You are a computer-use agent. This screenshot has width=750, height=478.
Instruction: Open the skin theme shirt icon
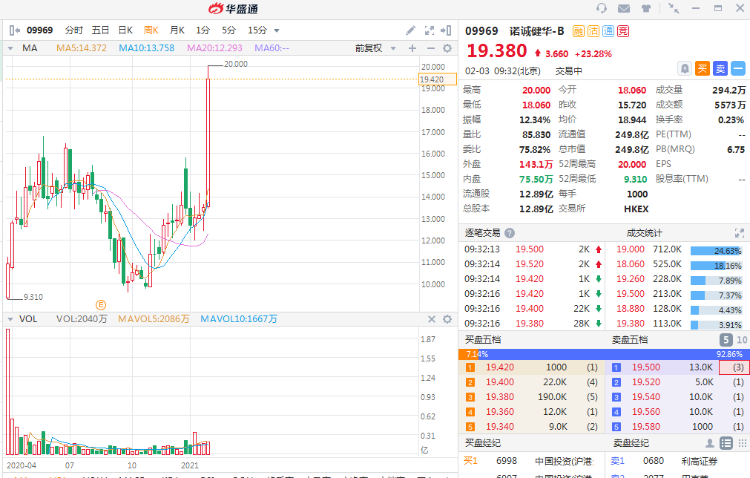pos(646,8)
